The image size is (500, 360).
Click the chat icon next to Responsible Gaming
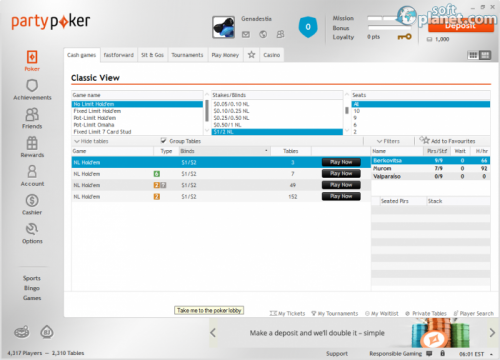(x=429, y=353)
